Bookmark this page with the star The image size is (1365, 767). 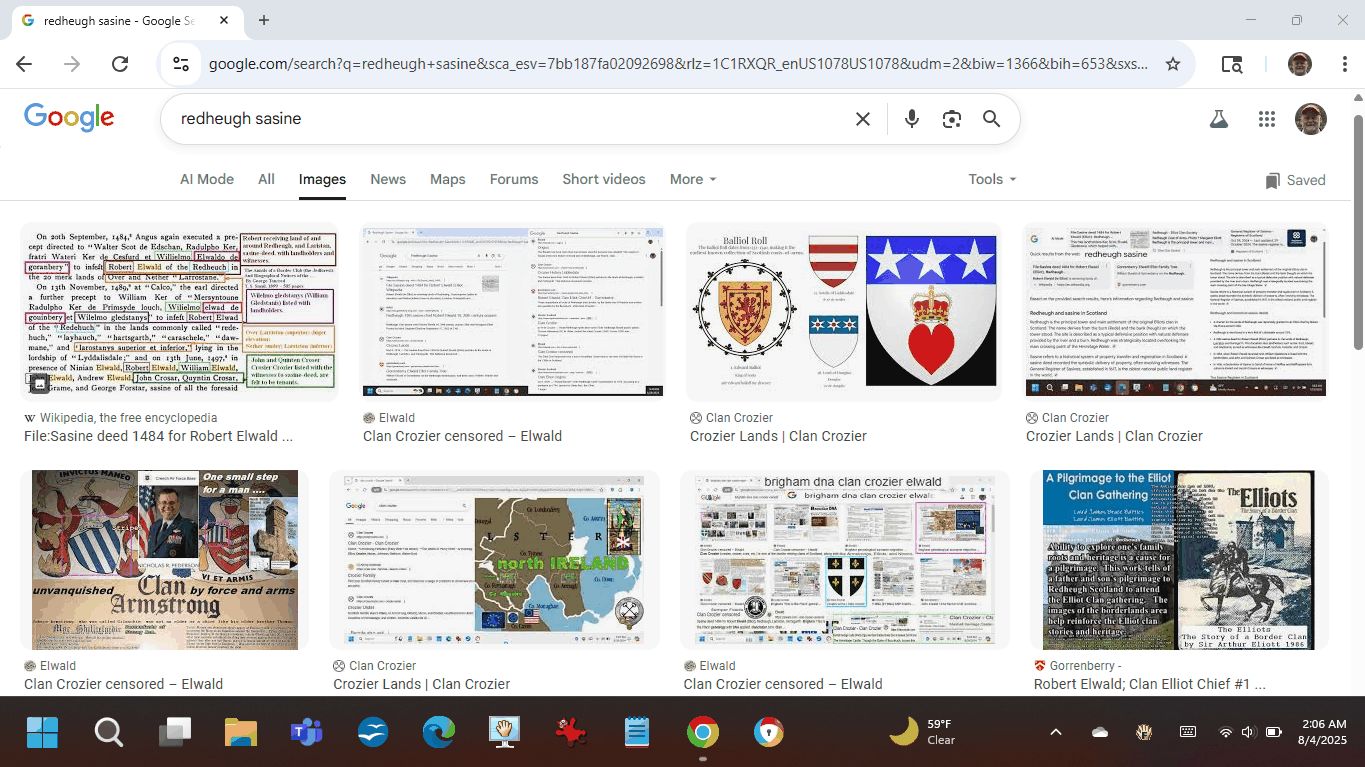point(1173,64)
